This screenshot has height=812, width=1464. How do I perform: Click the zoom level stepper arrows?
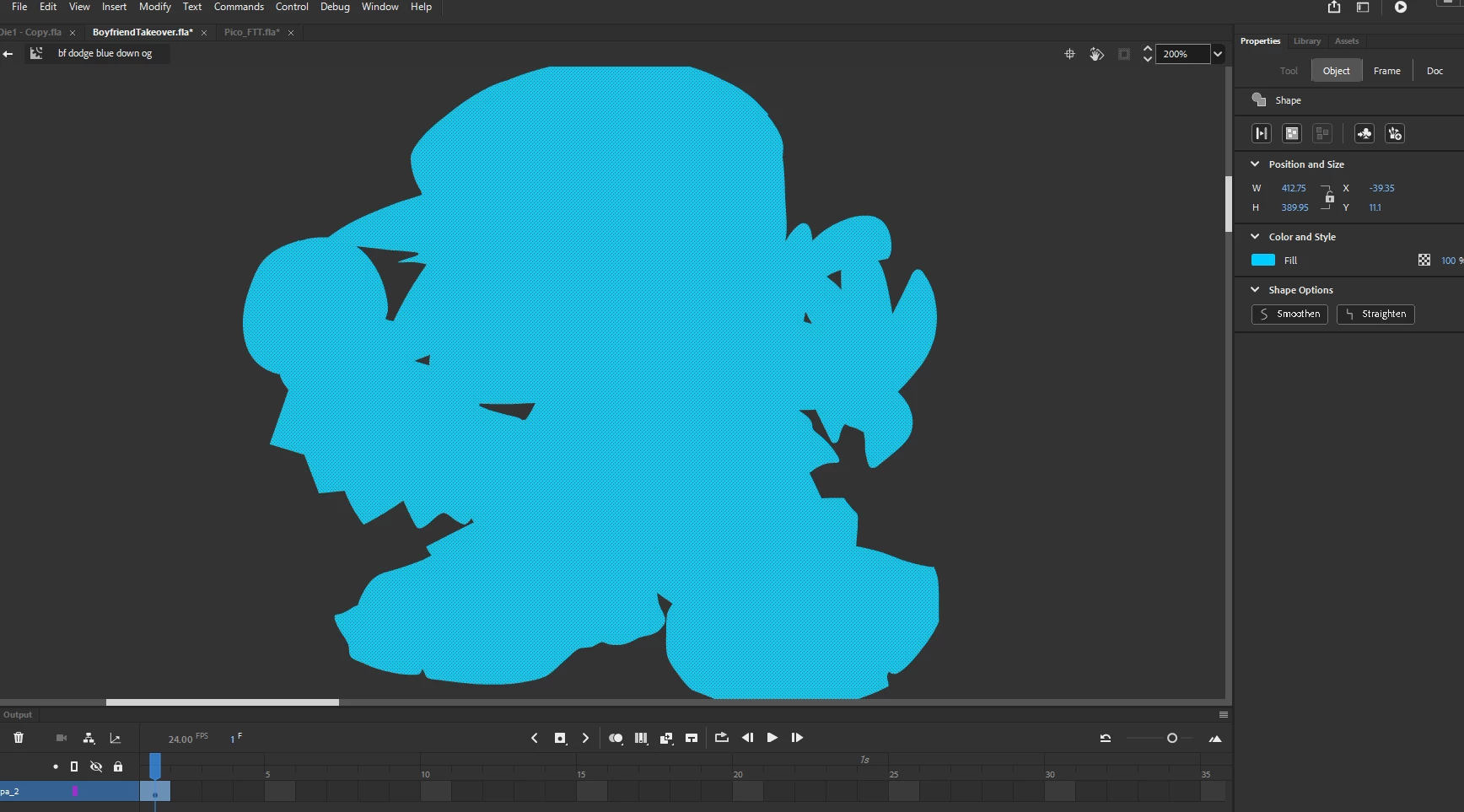tap(1147, 54)
